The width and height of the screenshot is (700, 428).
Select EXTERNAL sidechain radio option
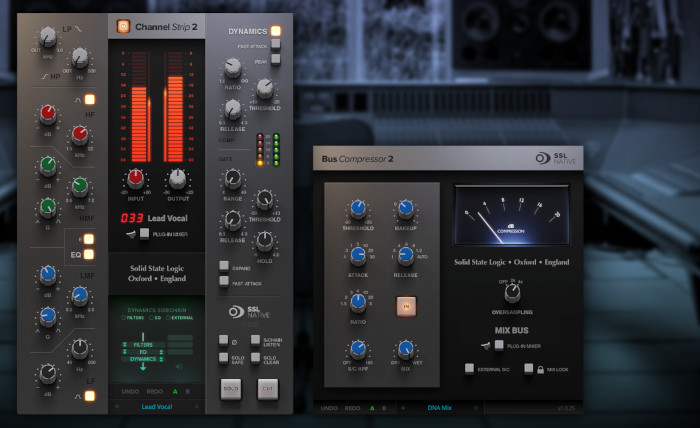click(168, 318)
